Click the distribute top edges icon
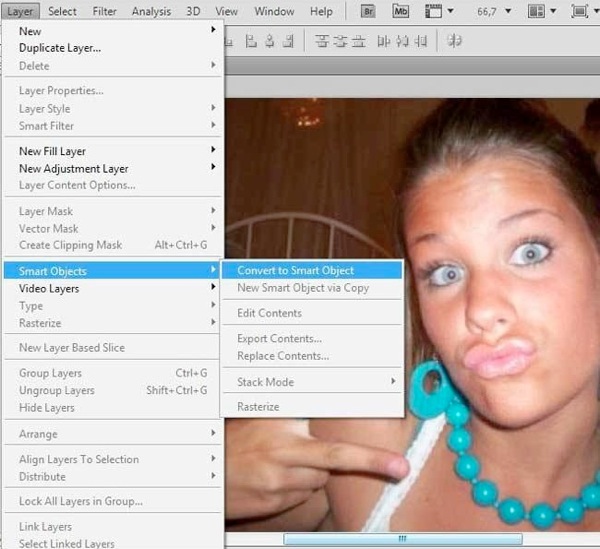 coord(323,42)
